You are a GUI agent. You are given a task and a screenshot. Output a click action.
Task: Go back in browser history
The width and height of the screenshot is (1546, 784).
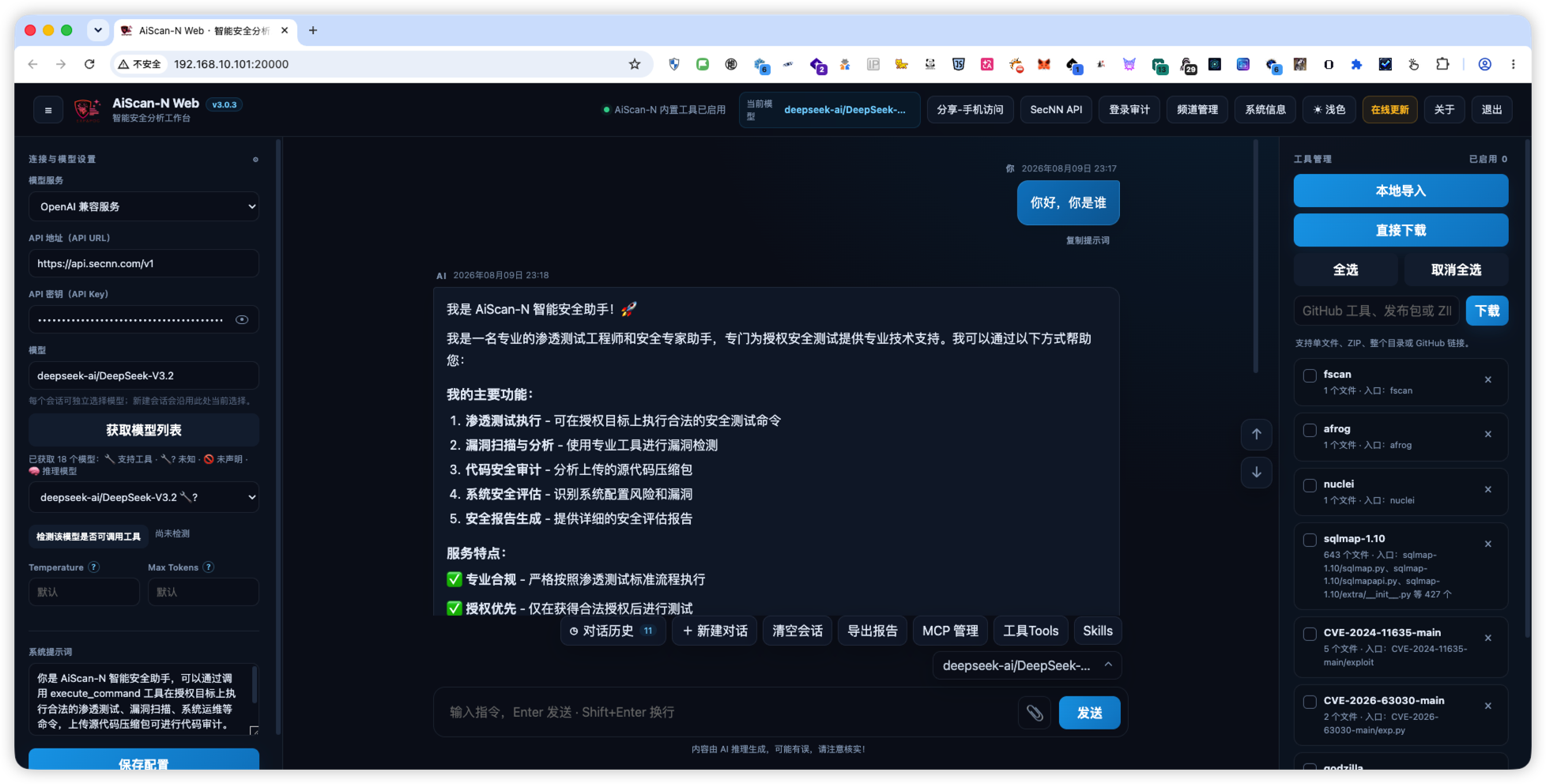pyautogui.click(x=32, y=64)
